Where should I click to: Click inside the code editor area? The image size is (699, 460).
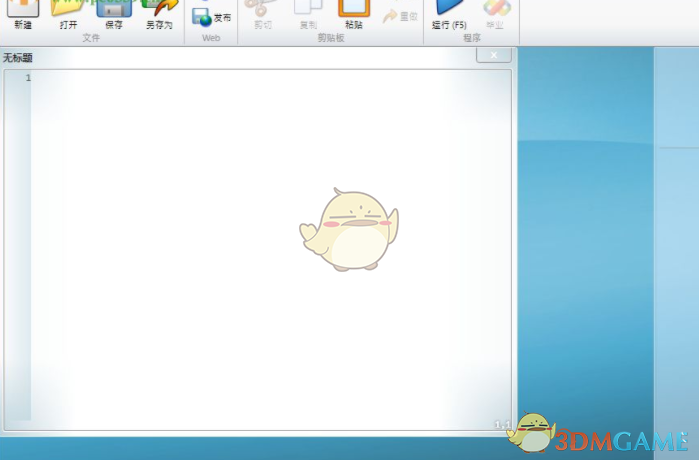tap(271, 250)
